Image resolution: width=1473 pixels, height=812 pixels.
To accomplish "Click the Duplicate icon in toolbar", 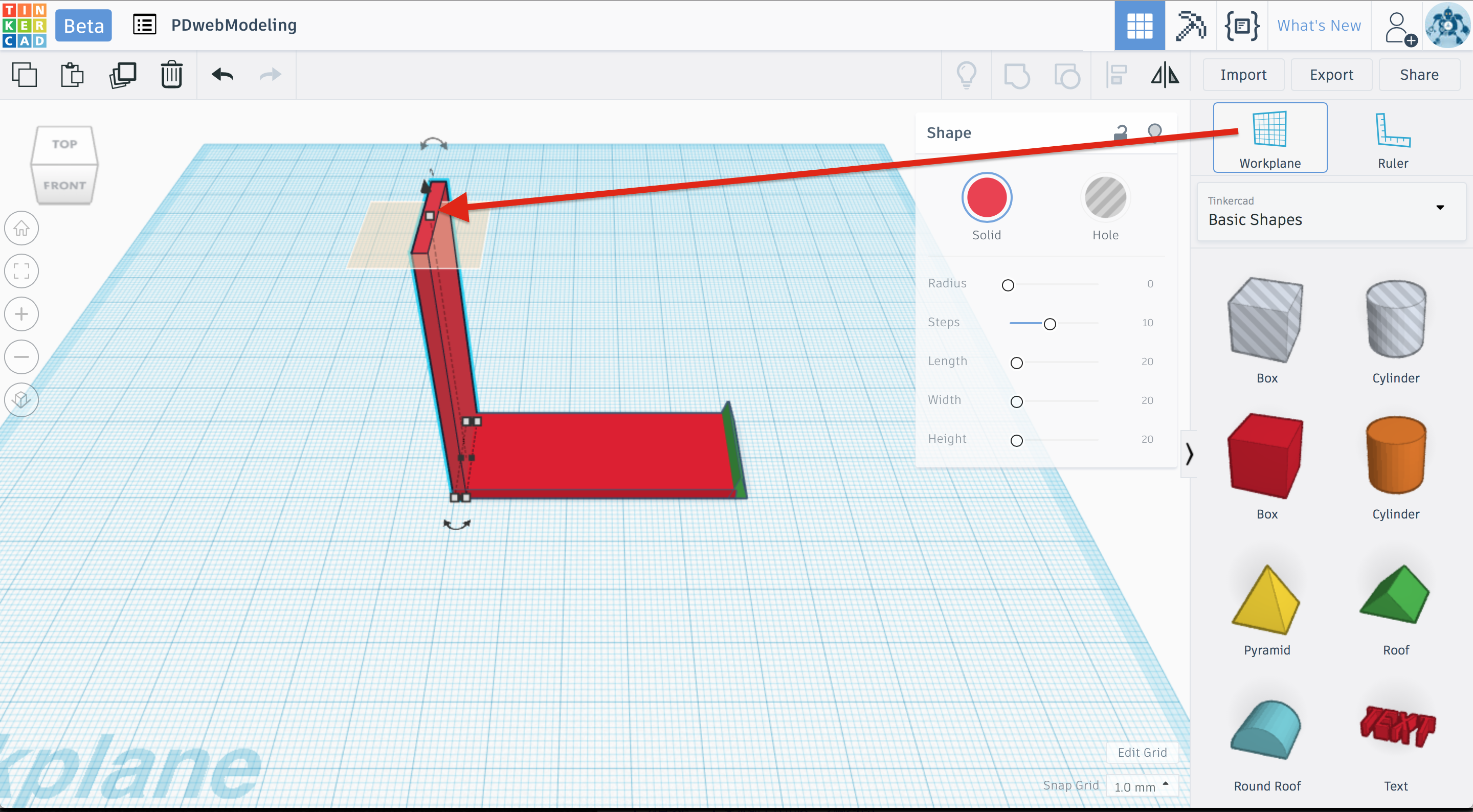I will click(122, 75).
